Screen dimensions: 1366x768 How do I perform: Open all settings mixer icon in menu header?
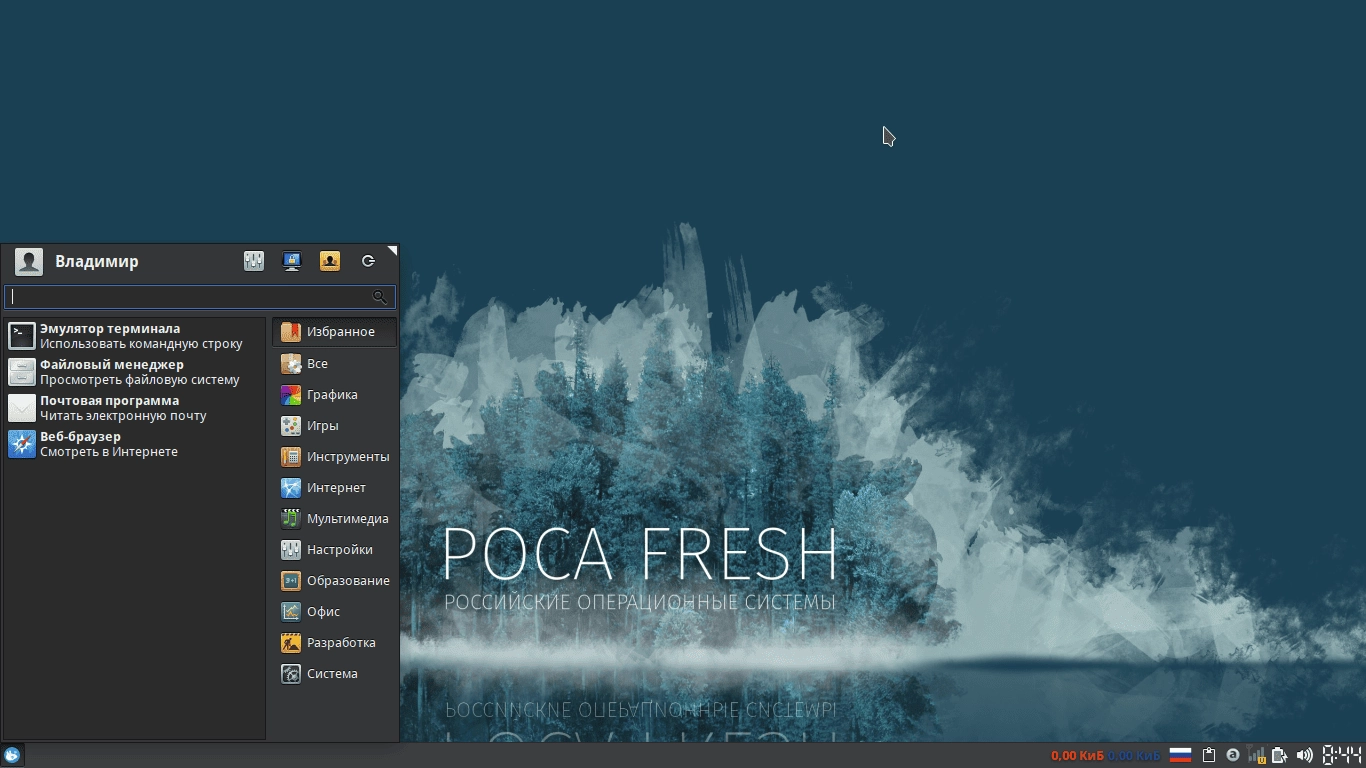point(254,261)
